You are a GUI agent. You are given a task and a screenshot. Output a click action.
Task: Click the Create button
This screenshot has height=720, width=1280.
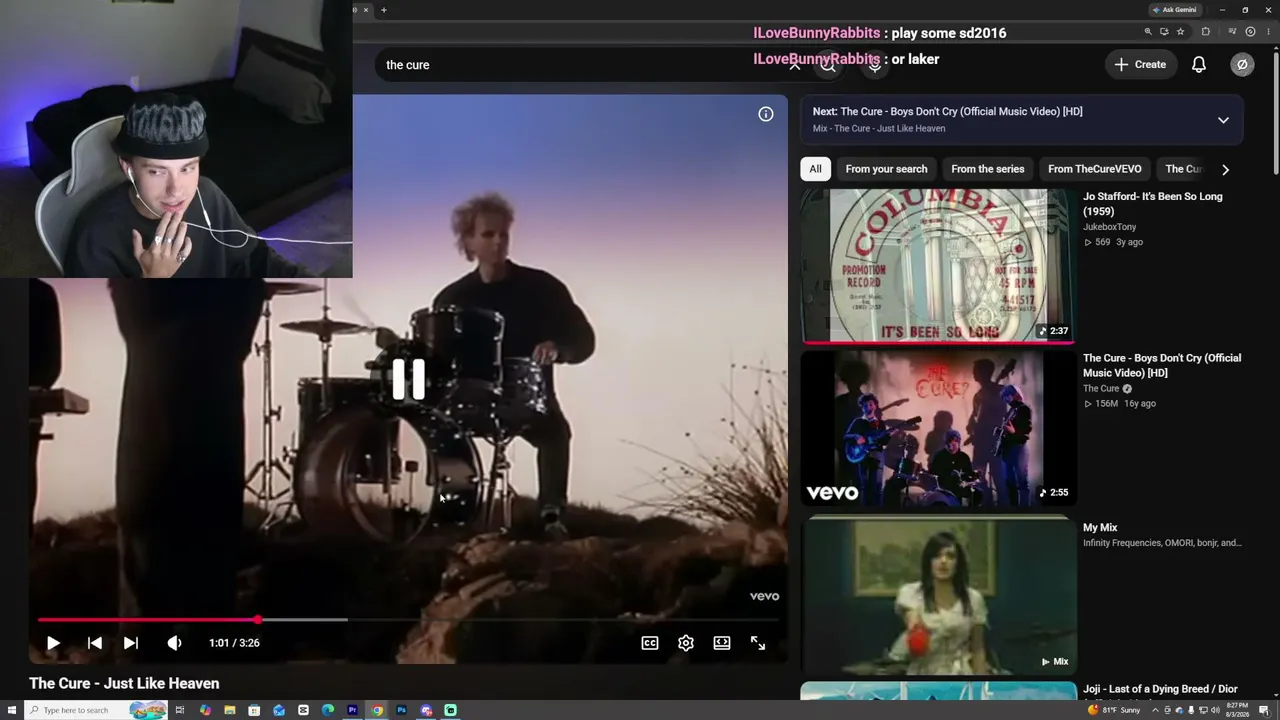1140,64
